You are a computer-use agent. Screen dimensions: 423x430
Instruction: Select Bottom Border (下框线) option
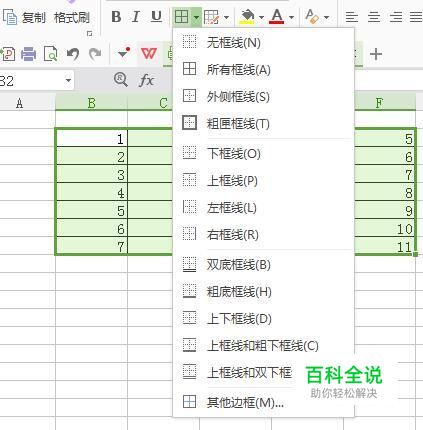[263, 154]
